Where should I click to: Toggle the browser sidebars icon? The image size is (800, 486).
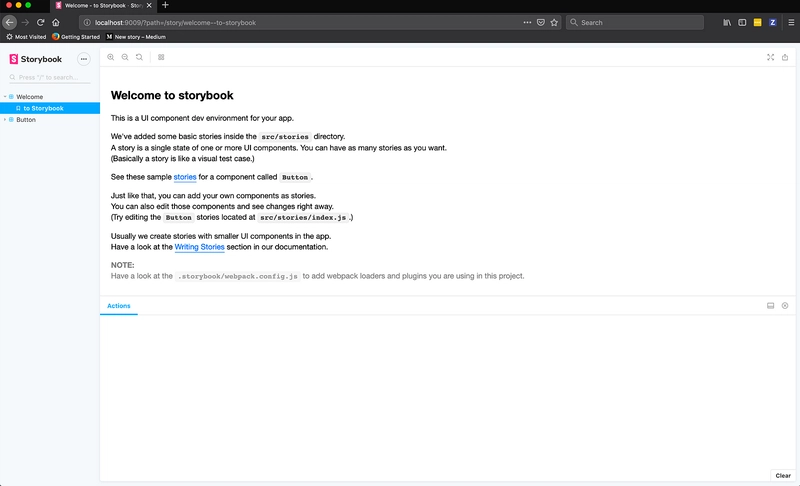[742, 22]
